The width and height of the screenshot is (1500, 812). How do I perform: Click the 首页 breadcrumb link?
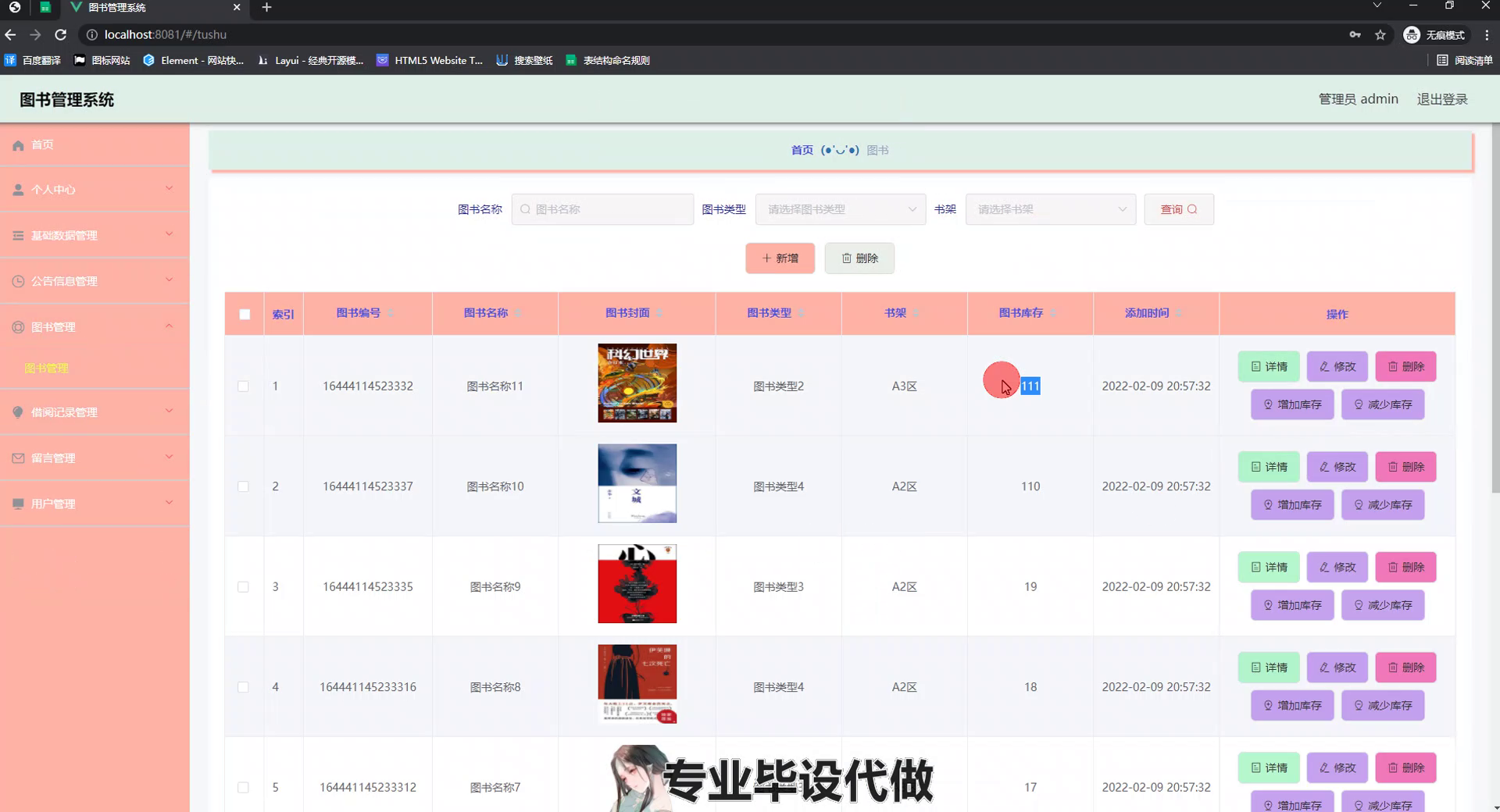click(802, 150)
